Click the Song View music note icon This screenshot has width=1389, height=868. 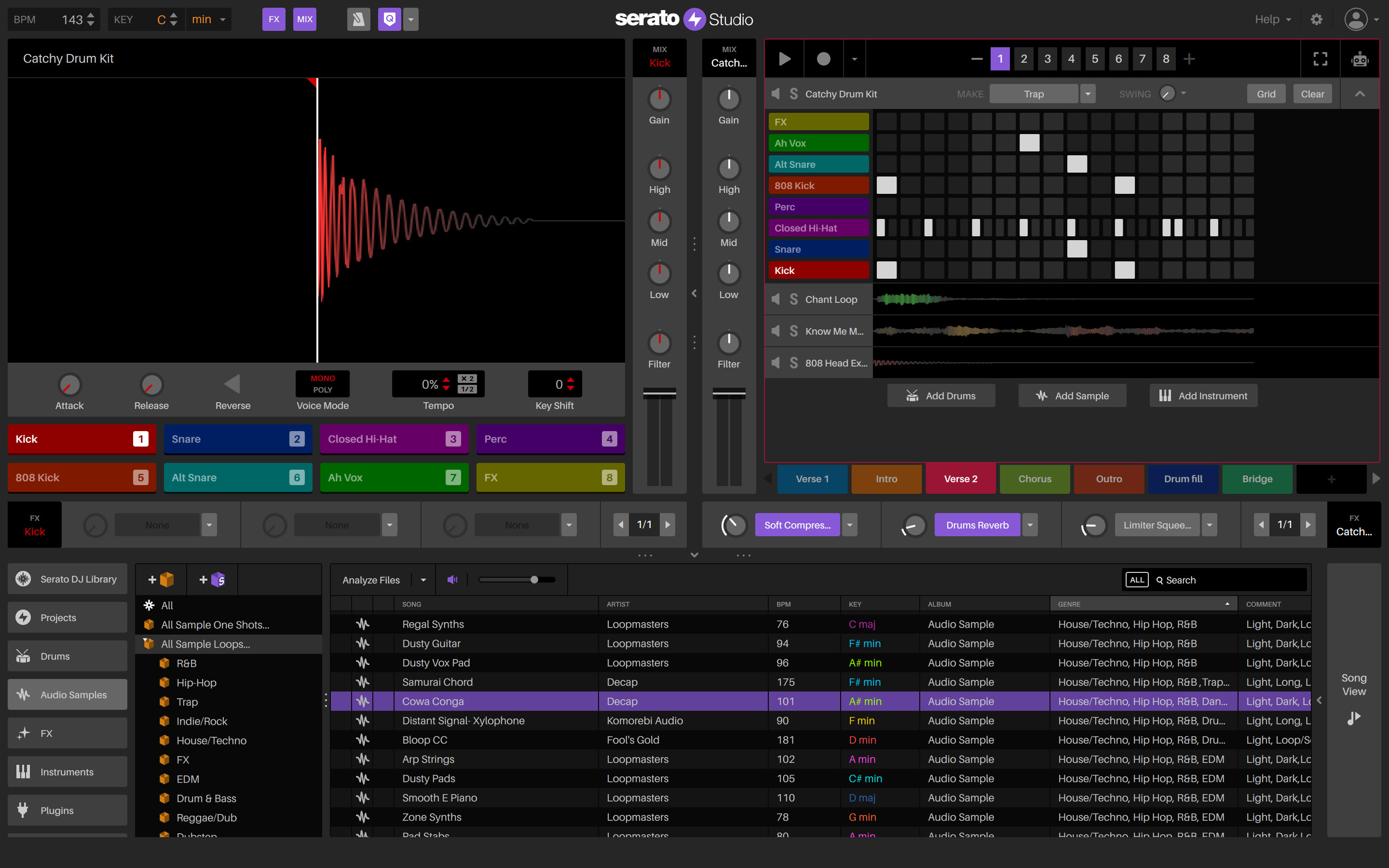click(x=1353, y=718)
